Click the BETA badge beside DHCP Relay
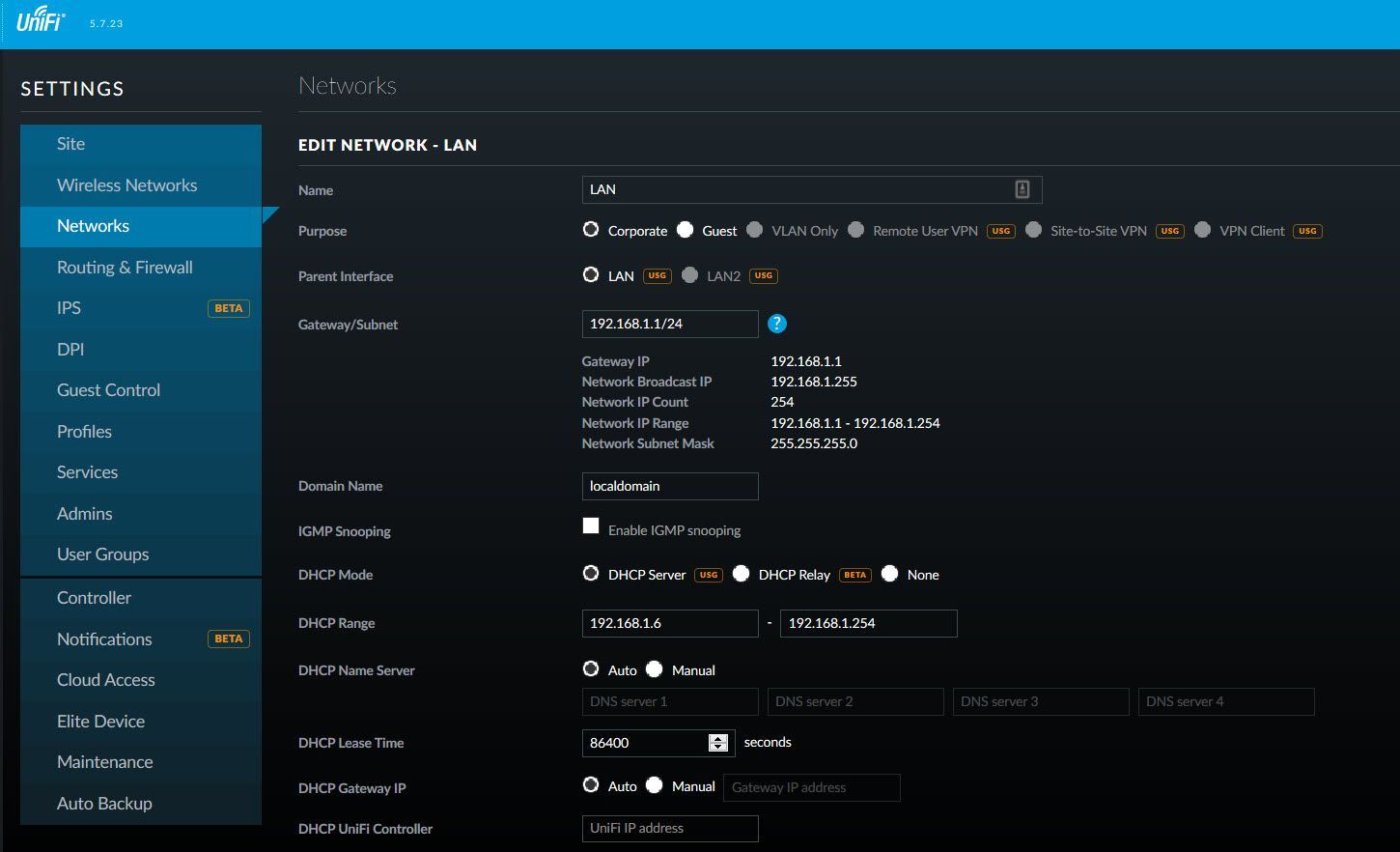The width and height of the screenshot is (1400, 852). [x=854, y=575]
